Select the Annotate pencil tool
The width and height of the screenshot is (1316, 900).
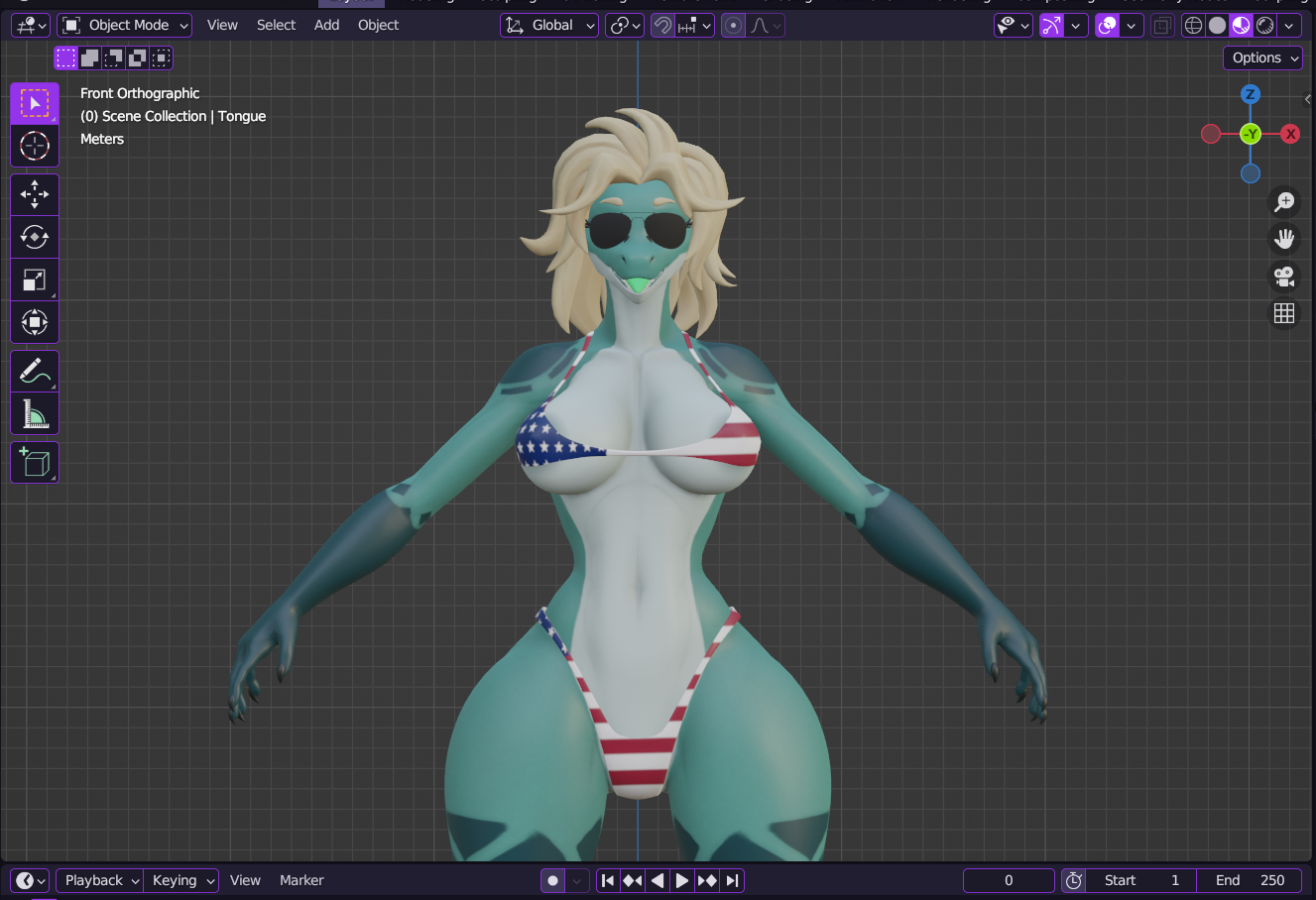pyautogui.click(x=35, y=371)
